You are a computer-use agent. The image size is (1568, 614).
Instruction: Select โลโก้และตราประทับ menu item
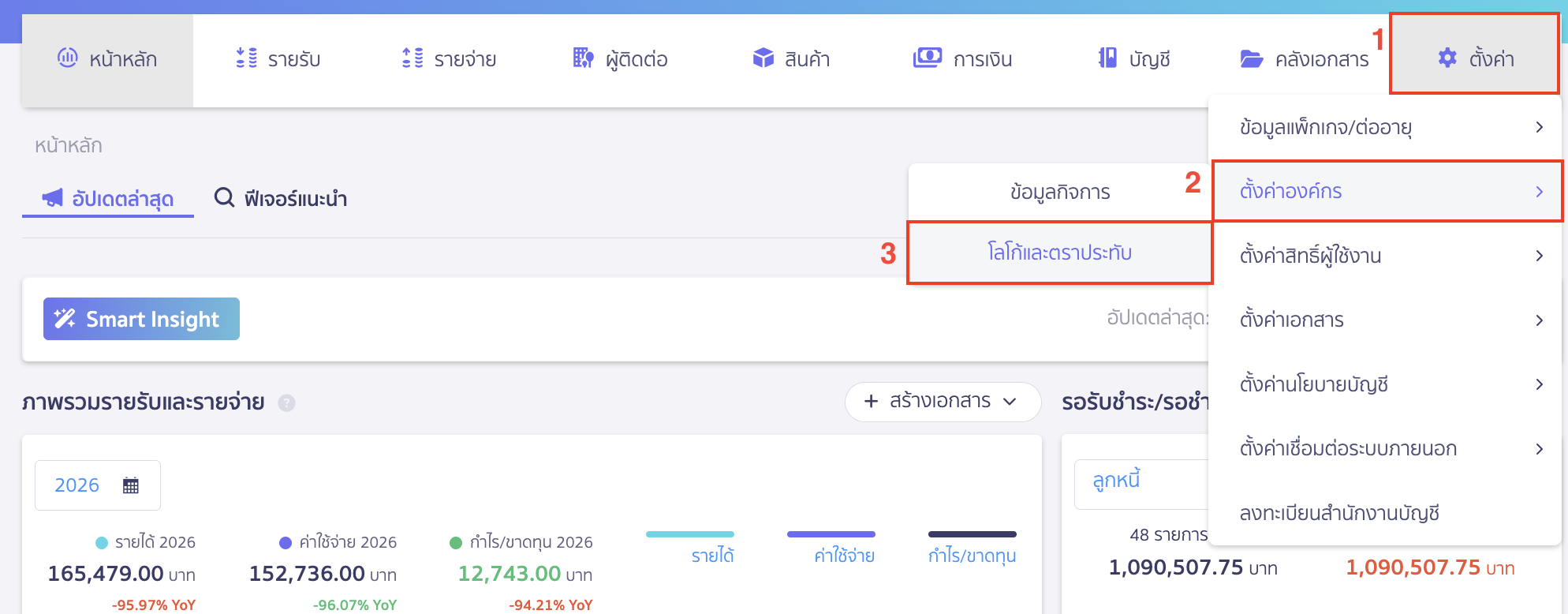tap(1059, 253)
